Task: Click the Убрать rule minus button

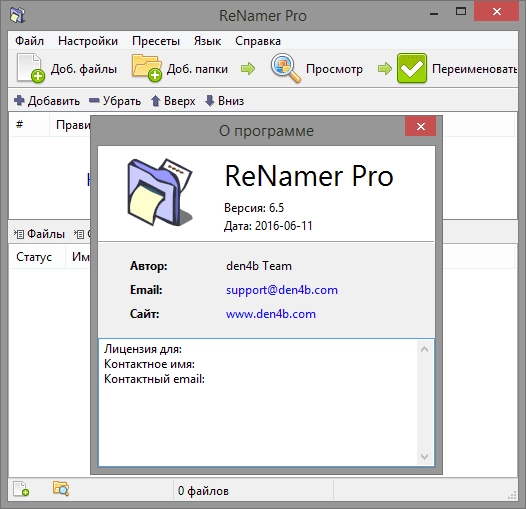Action: tap(115, 101)
